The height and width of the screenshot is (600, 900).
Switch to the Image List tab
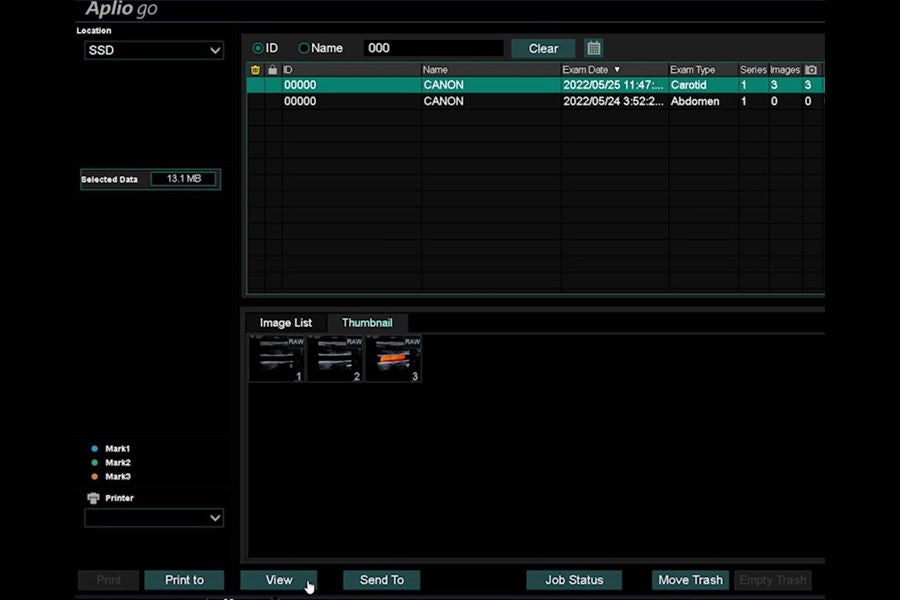[286, 323]
